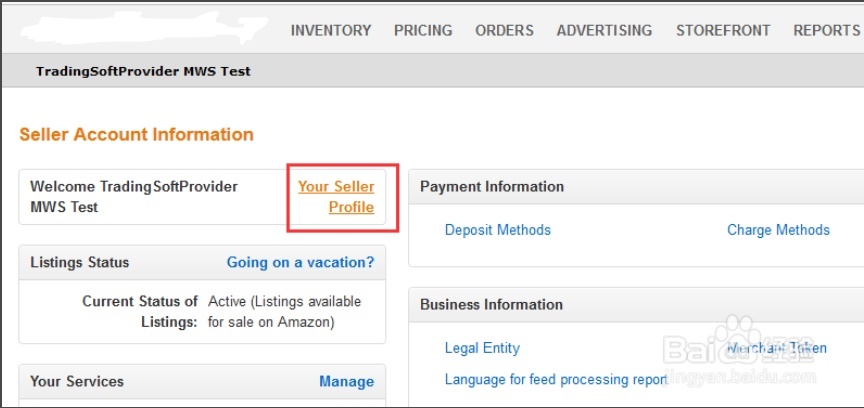Click the 'Going on a vacation?' link

(x=300, y=263)
